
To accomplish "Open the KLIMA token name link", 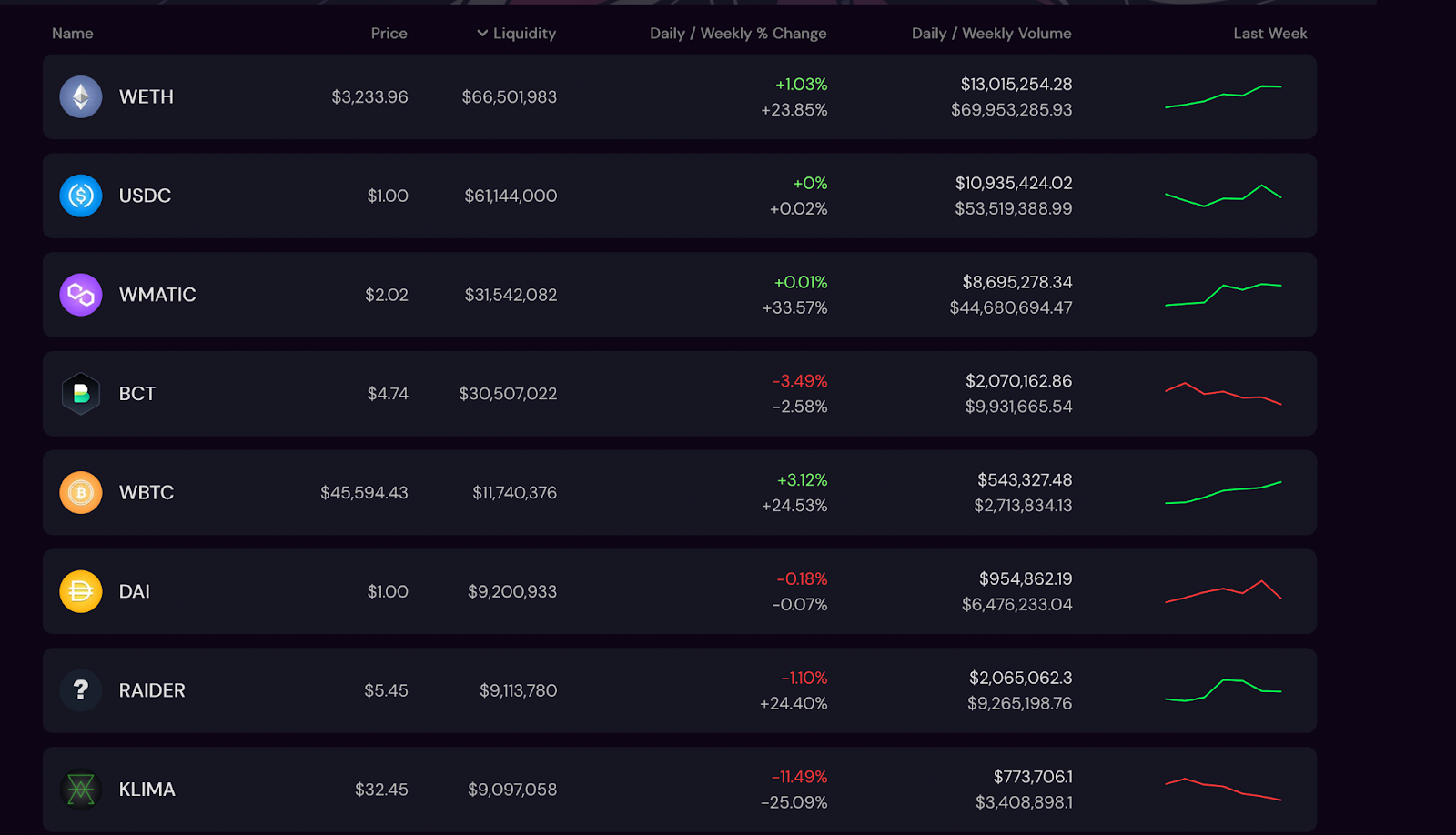I will point(147,790).
